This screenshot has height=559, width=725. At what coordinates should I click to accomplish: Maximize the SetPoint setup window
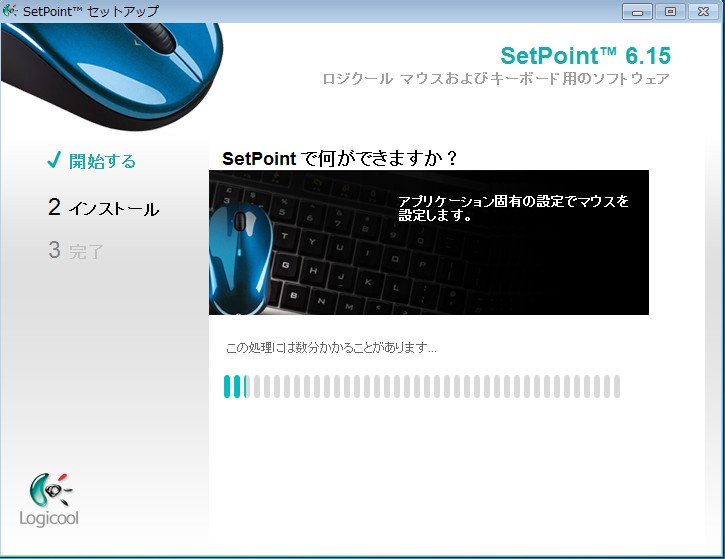pos(670,12)
